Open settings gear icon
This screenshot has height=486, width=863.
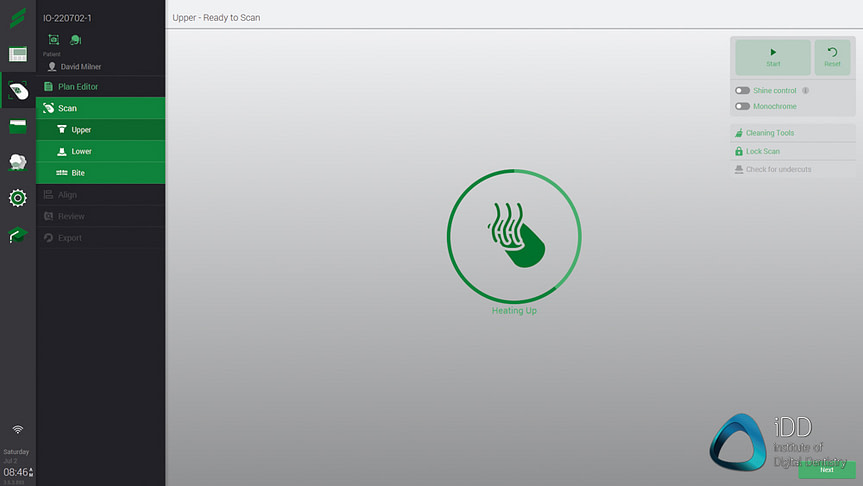pos(18,198)
